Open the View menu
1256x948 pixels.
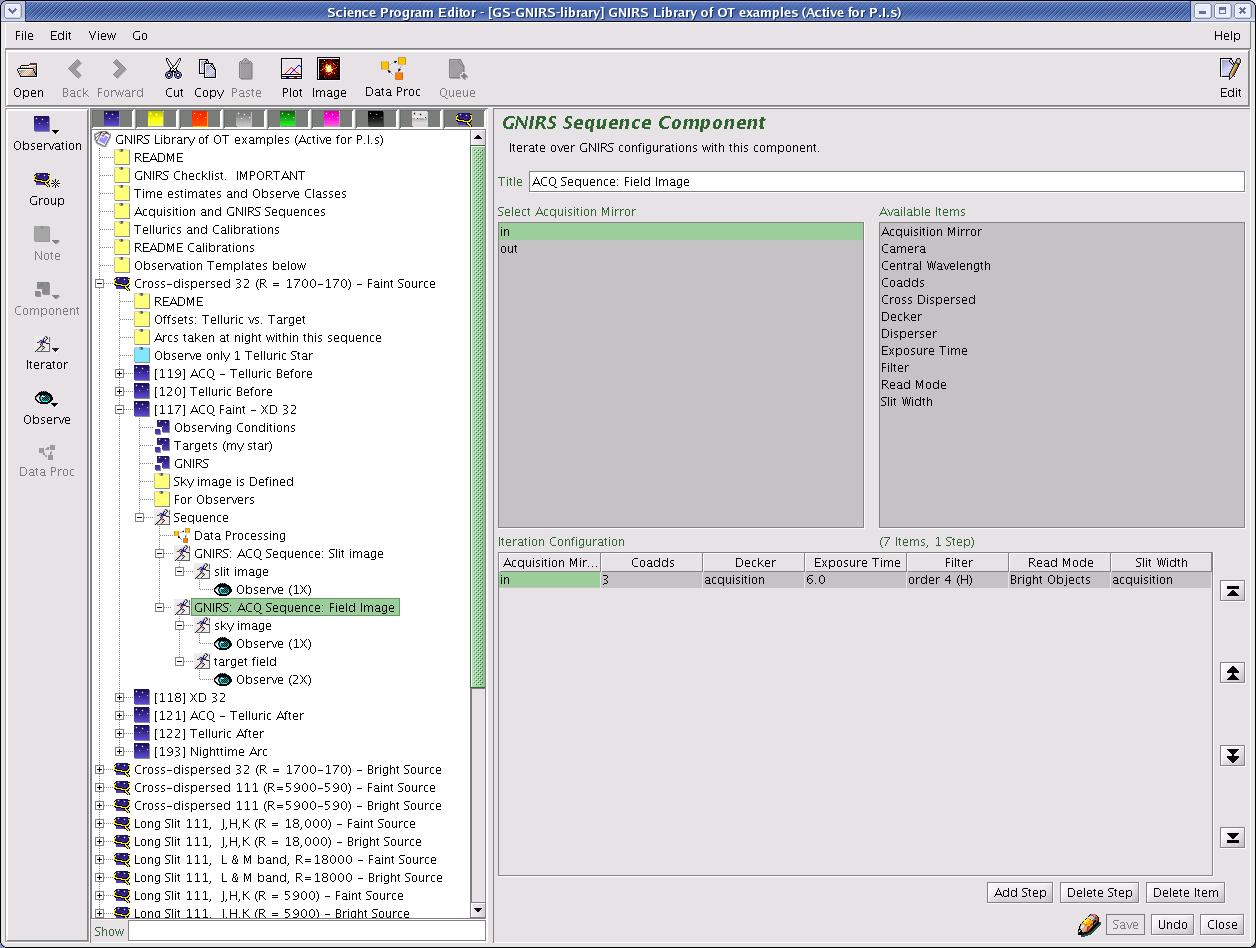(x=102, y=35)
